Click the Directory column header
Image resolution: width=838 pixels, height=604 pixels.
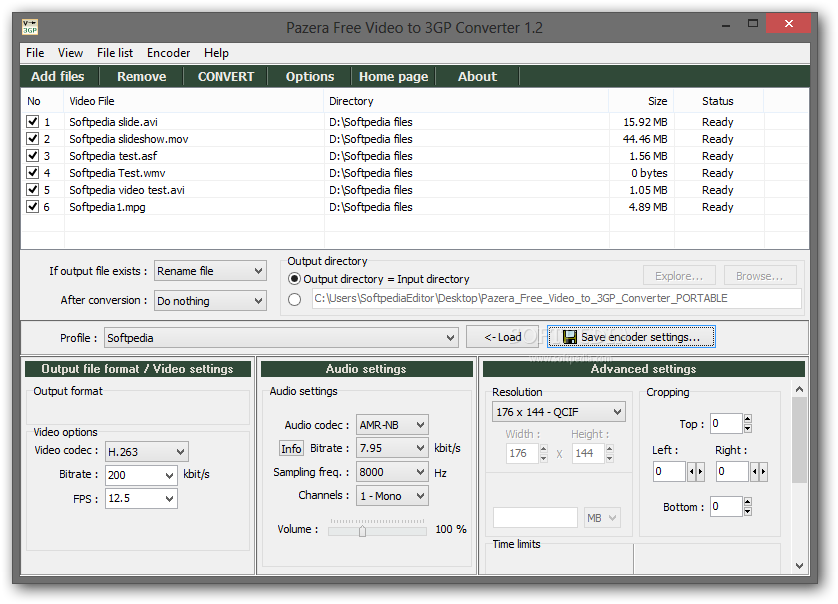[467, 101]
